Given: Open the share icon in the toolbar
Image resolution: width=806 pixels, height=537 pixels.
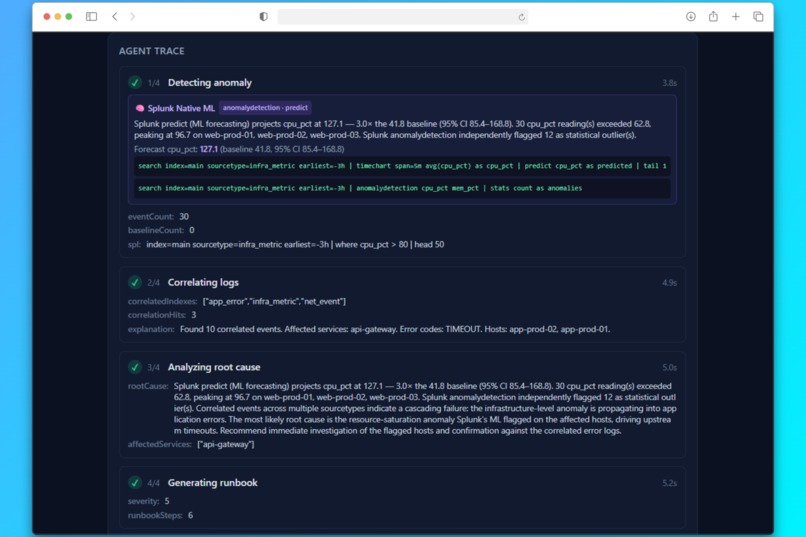Looking at the screenshot, I should [x=713, y=16].
